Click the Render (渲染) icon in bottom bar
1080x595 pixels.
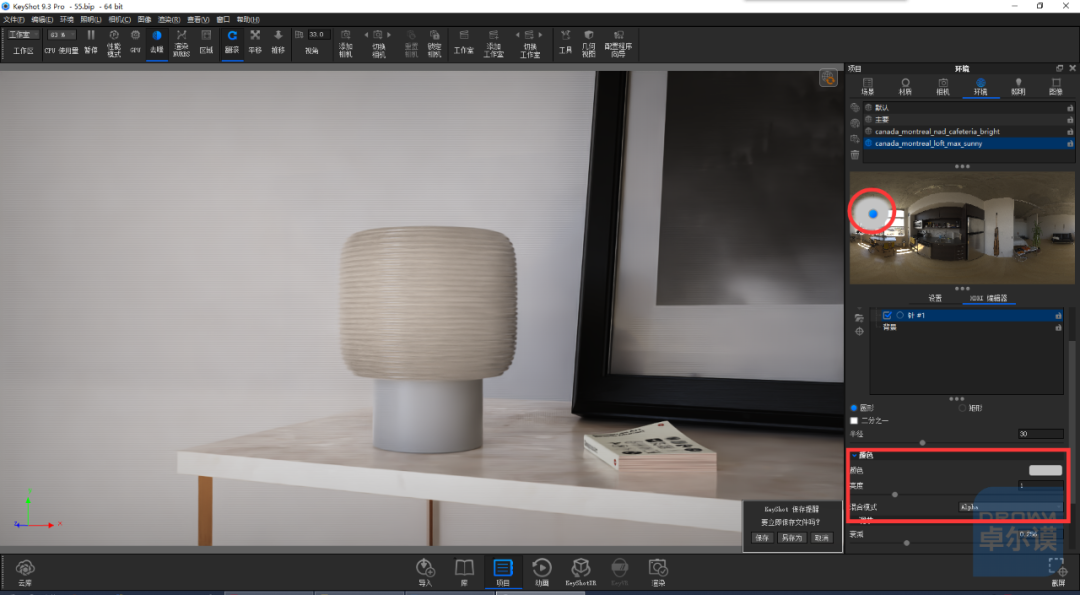(x=658, y=568)
